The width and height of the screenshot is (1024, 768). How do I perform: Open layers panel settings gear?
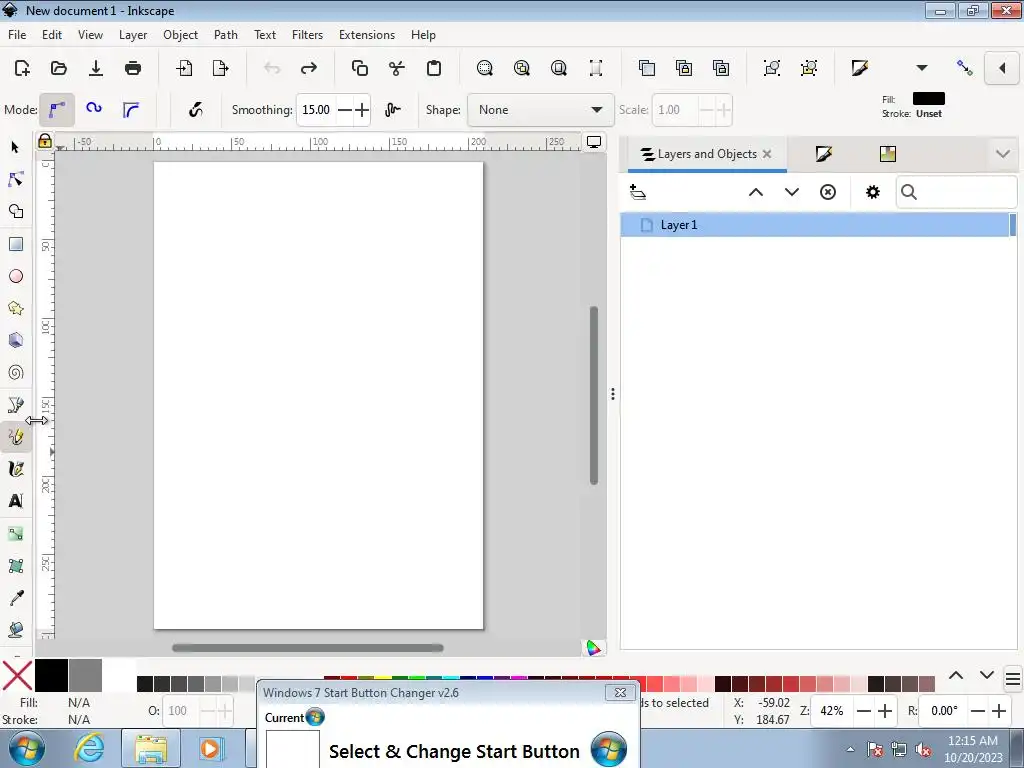click(x=872, y=192)
